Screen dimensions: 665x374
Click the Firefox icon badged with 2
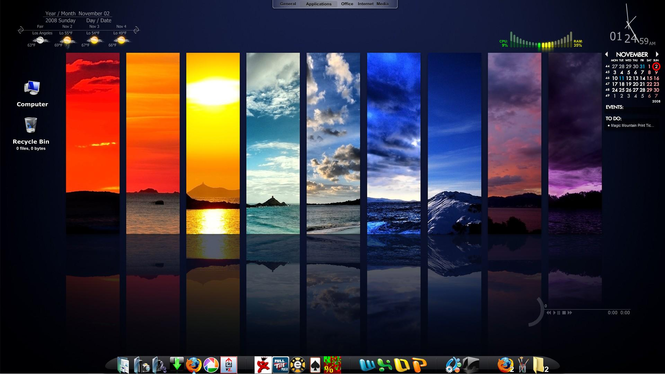point(506,365)
